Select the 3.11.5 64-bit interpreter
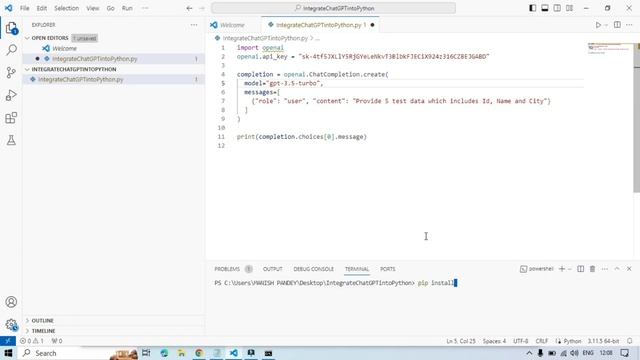This screenshot has width=640, height=360. pyautogui.click(x=603, y=341)
